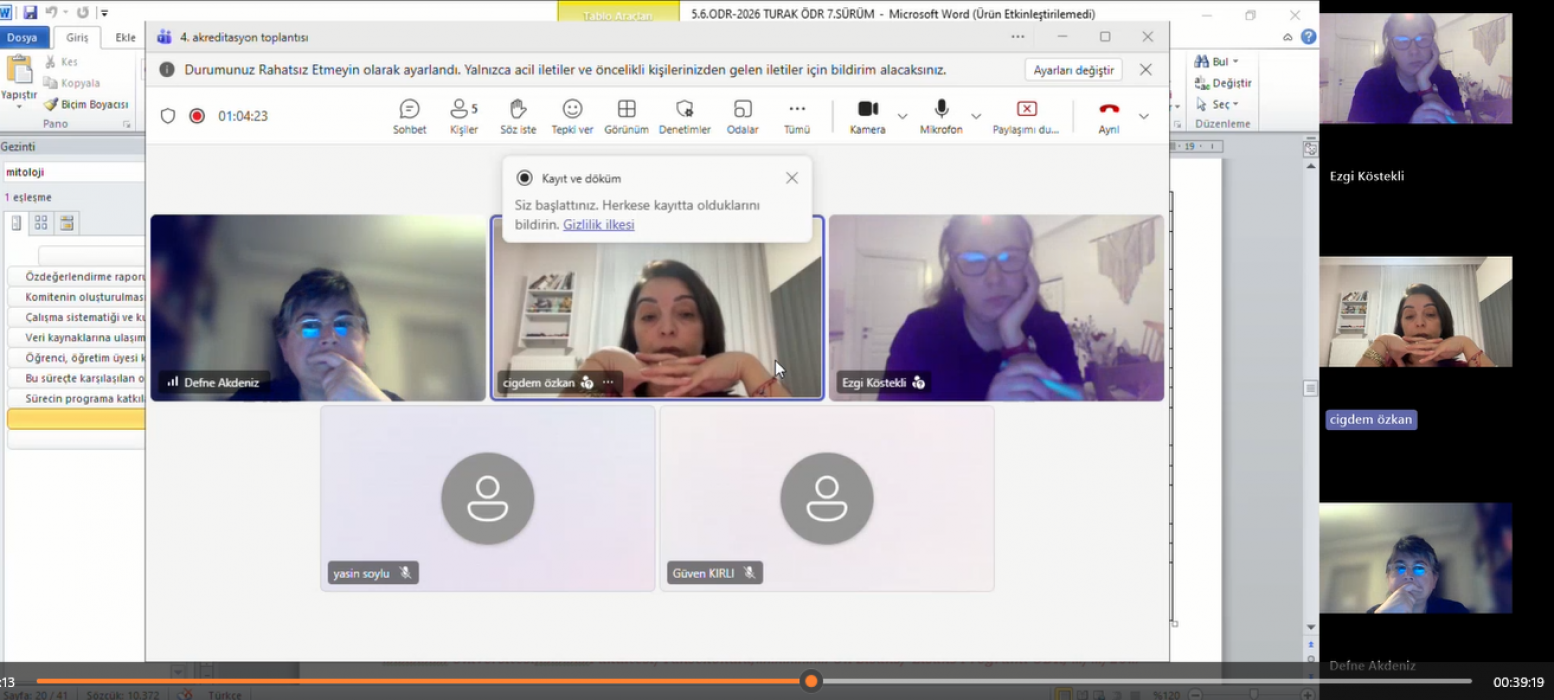Expand the Ayrıl leave options arrow
The height and width of the screenshot is (700, 1554).
(1144, 116)
